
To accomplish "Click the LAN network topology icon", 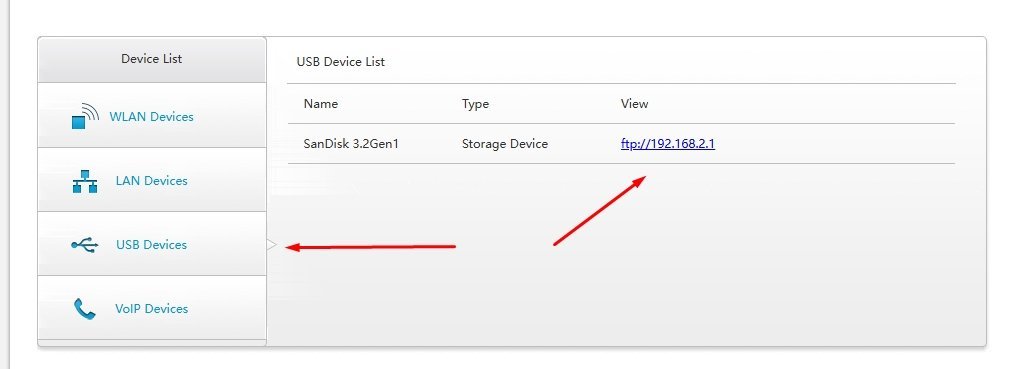I will (x=84, y=181).
